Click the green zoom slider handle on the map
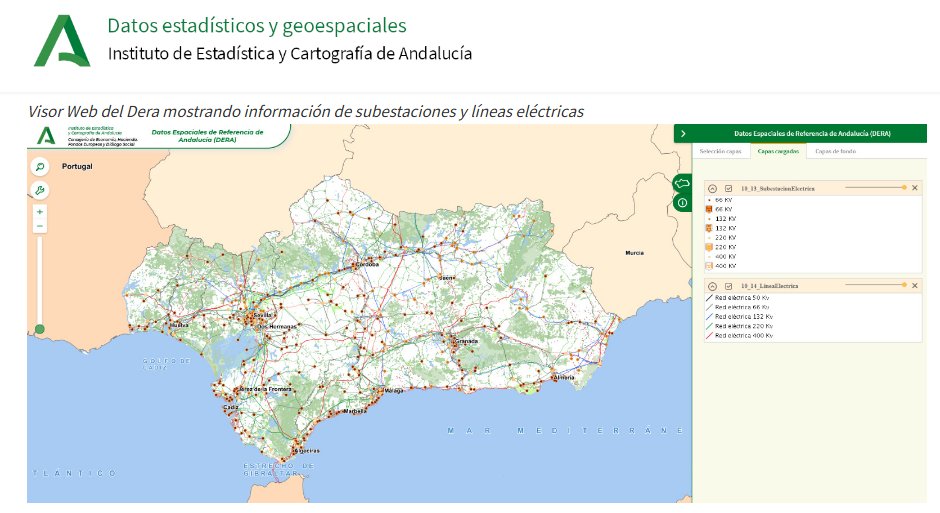940x513 pixels. click(40, 328)
